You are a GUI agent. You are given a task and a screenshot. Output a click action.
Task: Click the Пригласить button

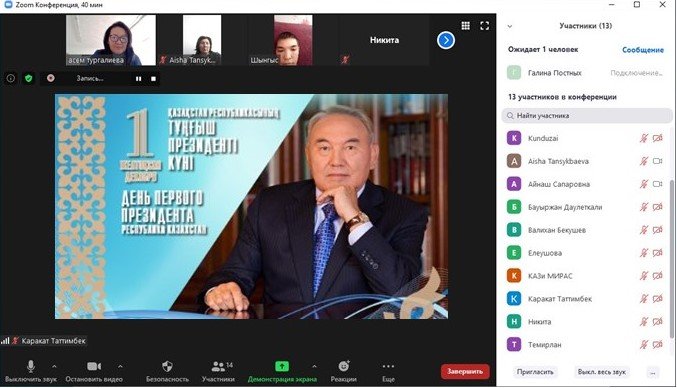(535, 372)
